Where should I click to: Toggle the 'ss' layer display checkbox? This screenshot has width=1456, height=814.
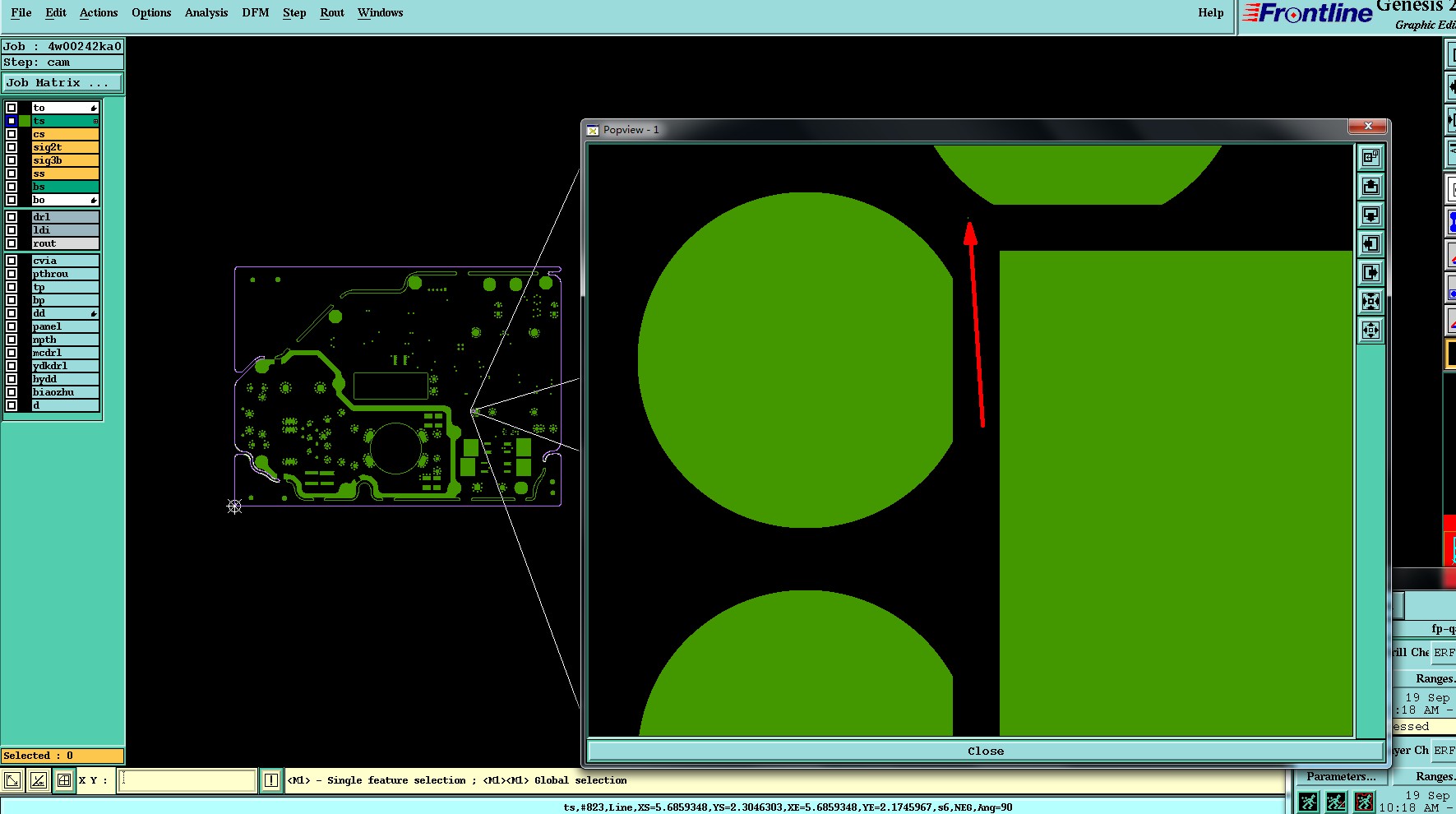12,173
